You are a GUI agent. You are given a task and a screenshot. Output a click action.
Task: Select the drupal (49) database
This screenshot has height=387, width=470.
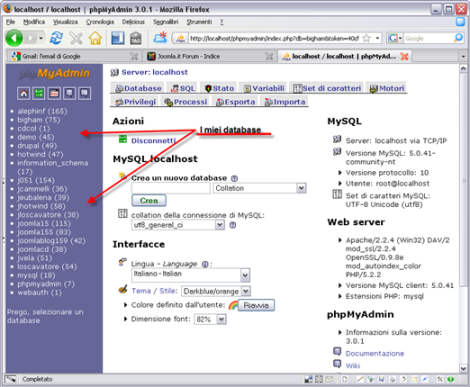[x=37, y=146]
